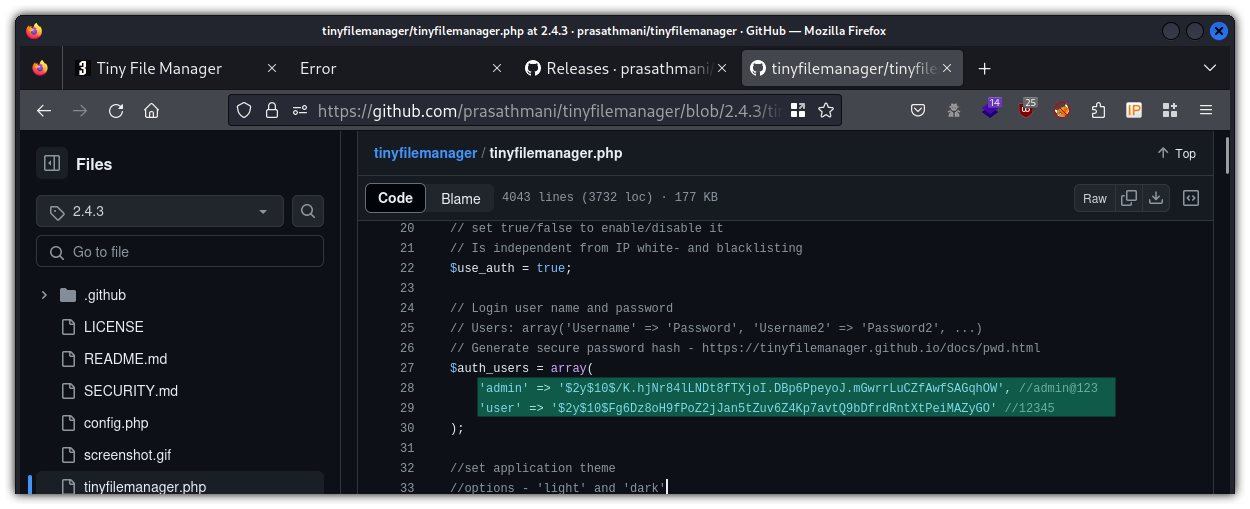Collapse the Files side panel icon
The width and height of the screenshot is (1250, 509).
pos(52,163)
